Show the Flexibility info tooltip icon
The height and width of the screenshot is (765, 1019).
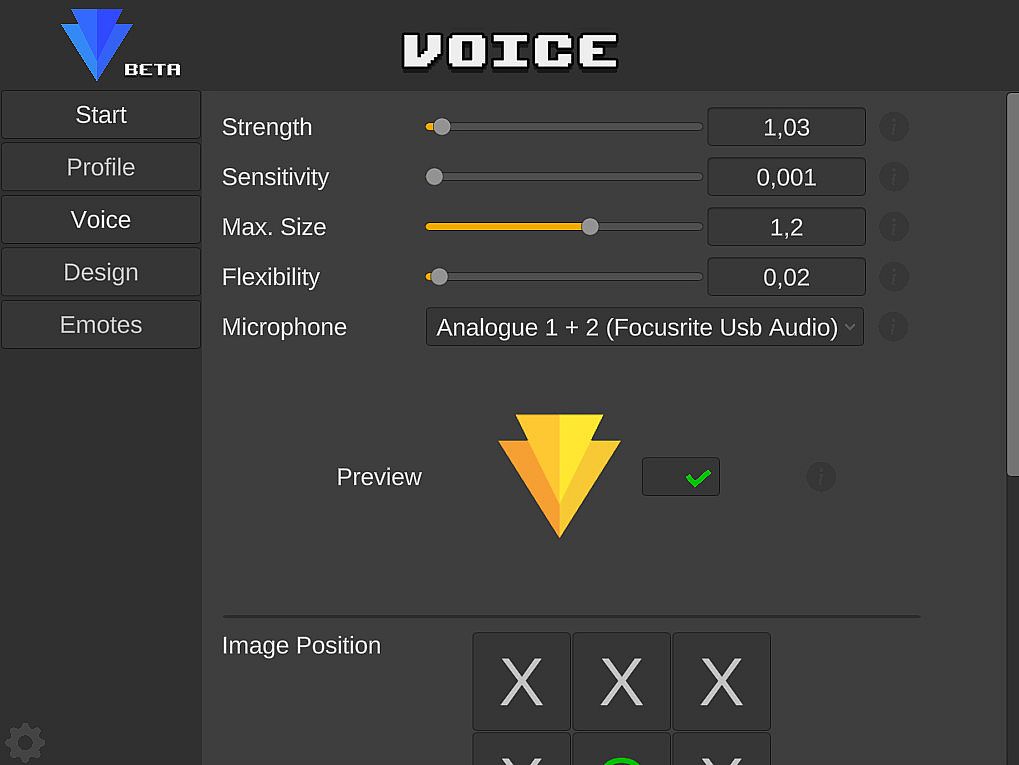[893, 277]
